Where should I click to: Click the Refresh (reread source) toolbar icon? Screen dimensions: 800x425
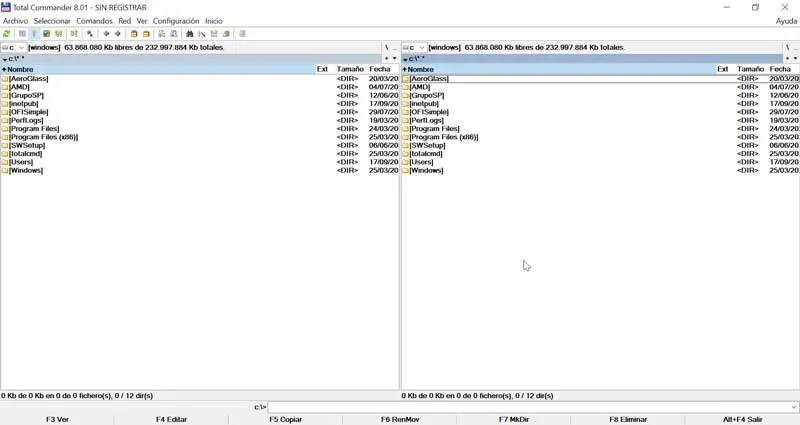click(7, 34)
